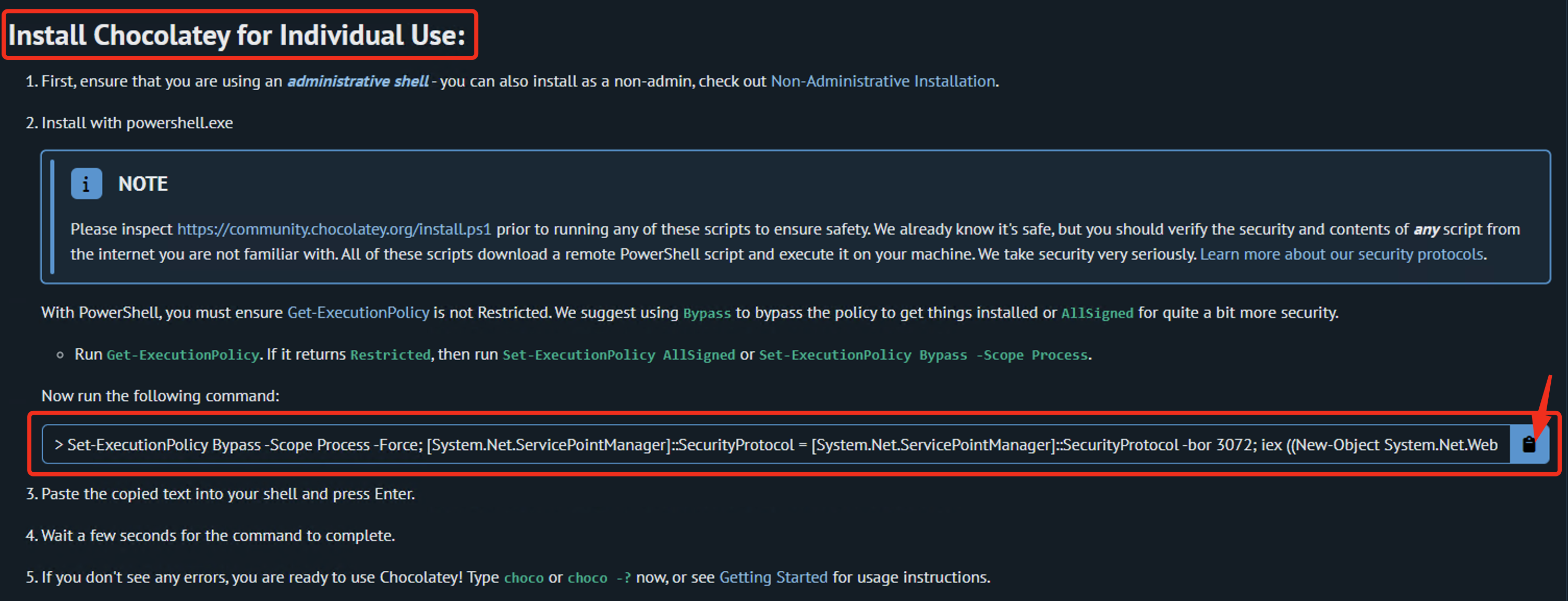Viewport: 1568px width, 601px height.
Task: Click the administrative shell link
Action: click(x=357, y=81)
